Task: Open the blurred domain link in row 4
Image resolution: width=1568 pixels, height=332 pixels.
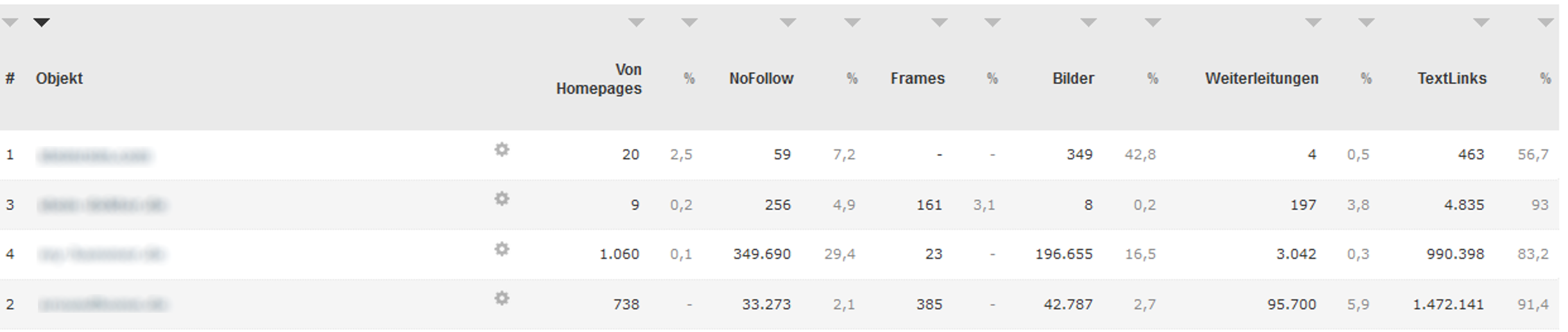Action: [x=101, y=254]
